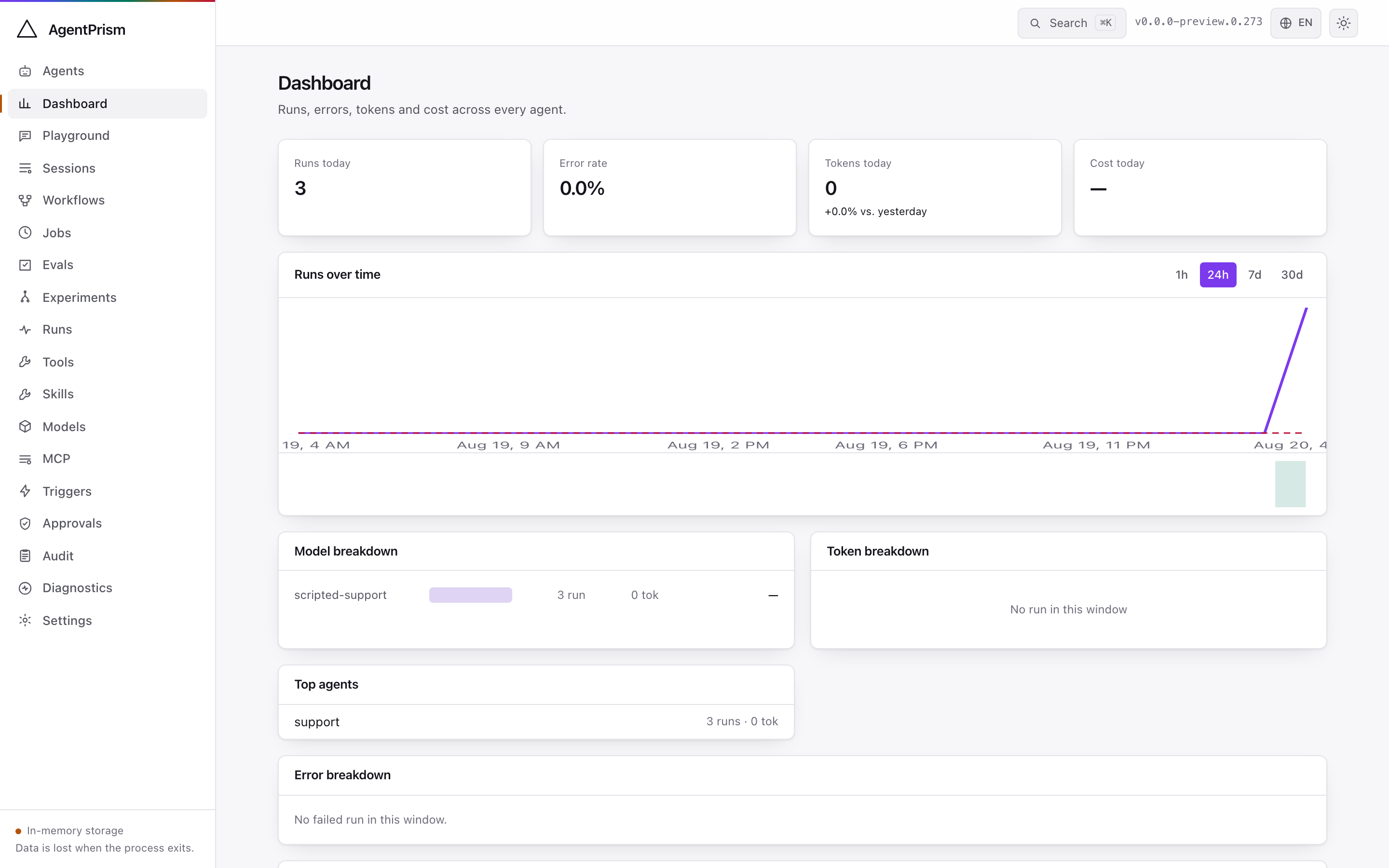The width and height of the screenshot is (1389, 868).
Task: Select the Evals checkmark icon
Action: (25, 265)
